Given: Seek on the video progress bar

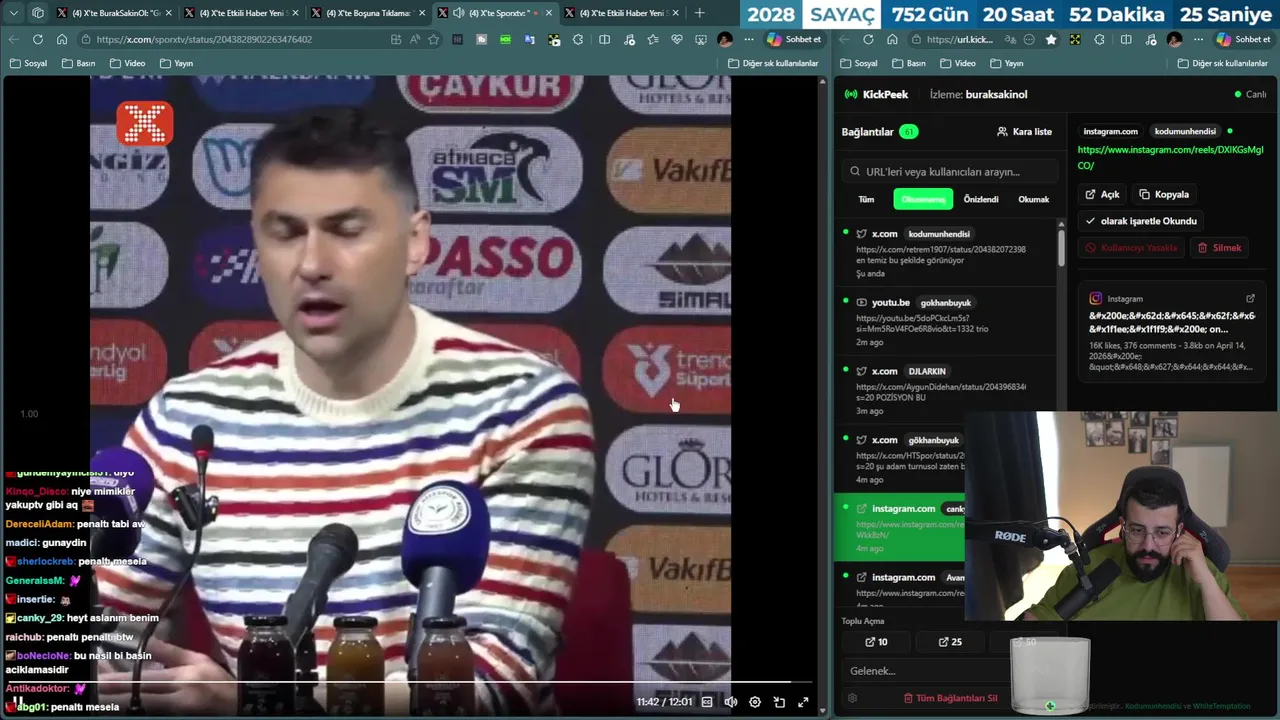Looking at the screenshot, I should [410, 683].
